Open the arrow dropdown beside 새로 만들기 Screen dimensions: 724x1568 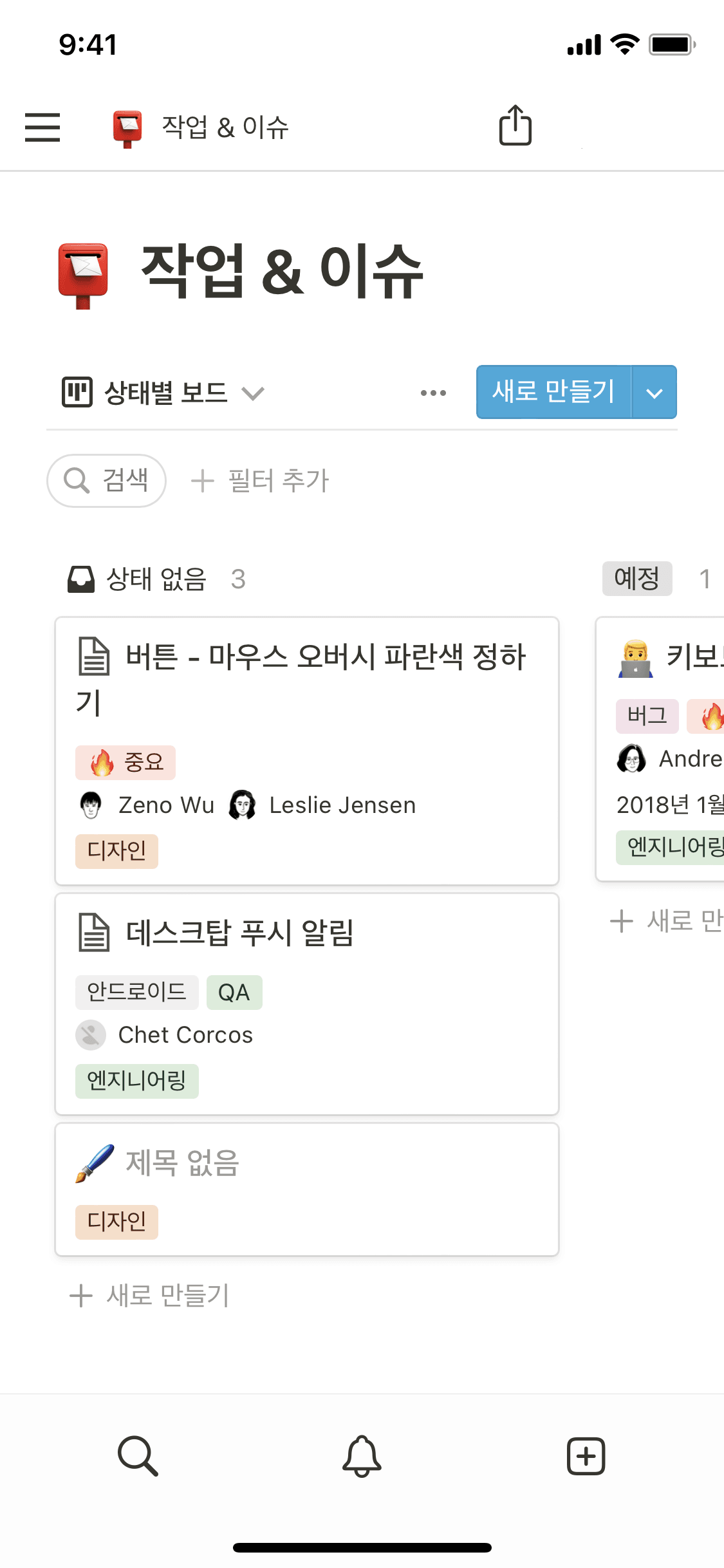click(x=654, y=393)
